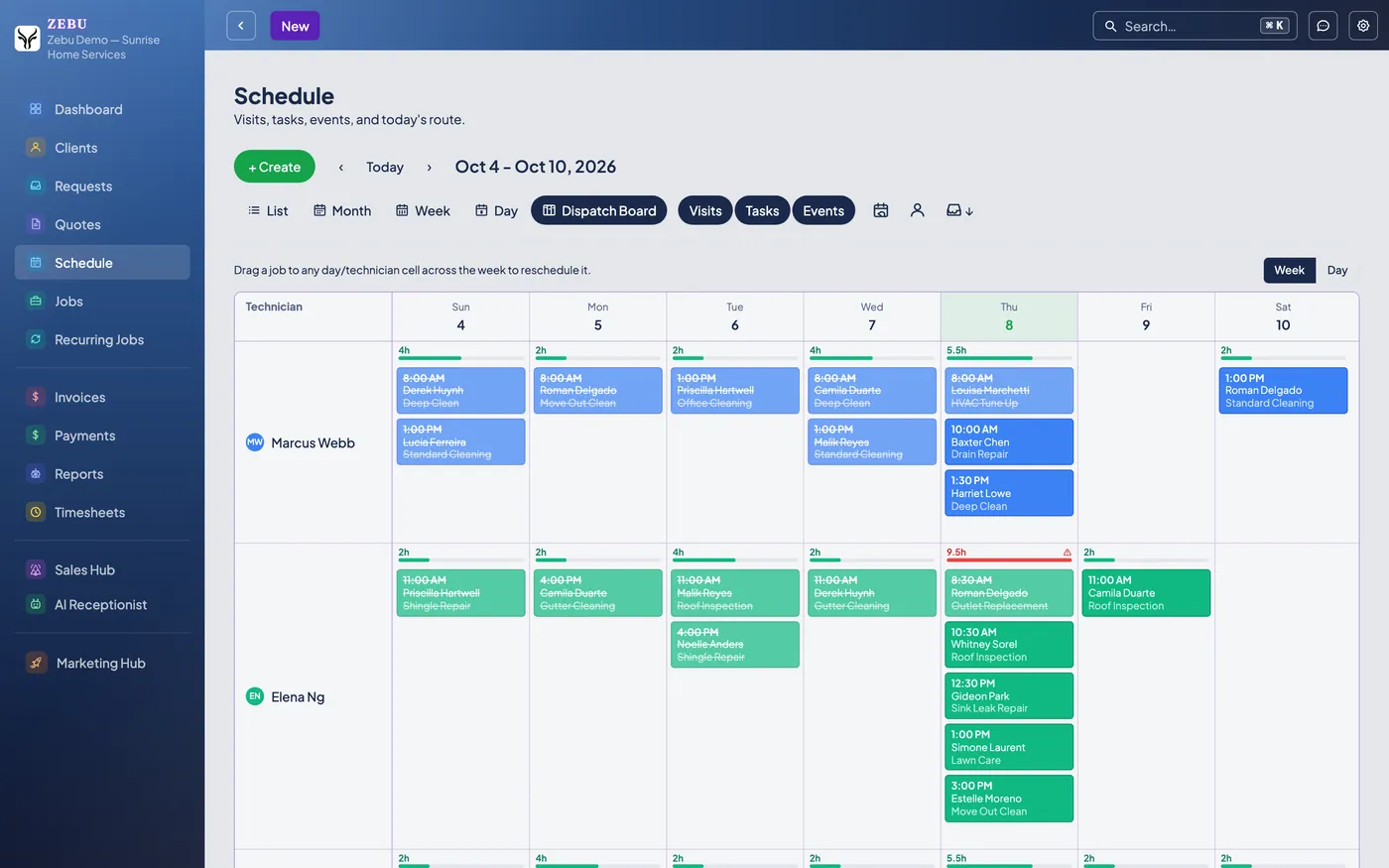Select the Dispatch Board view tab
Image resolution: width=1389 pixels, height=868 pixels.
(599, 210)
